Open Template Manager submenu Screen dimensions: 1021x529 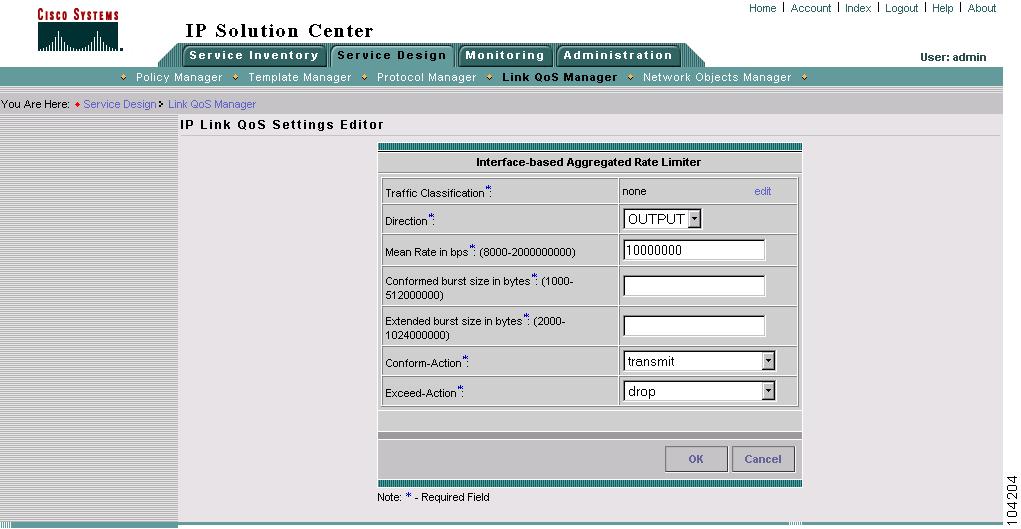300,78
